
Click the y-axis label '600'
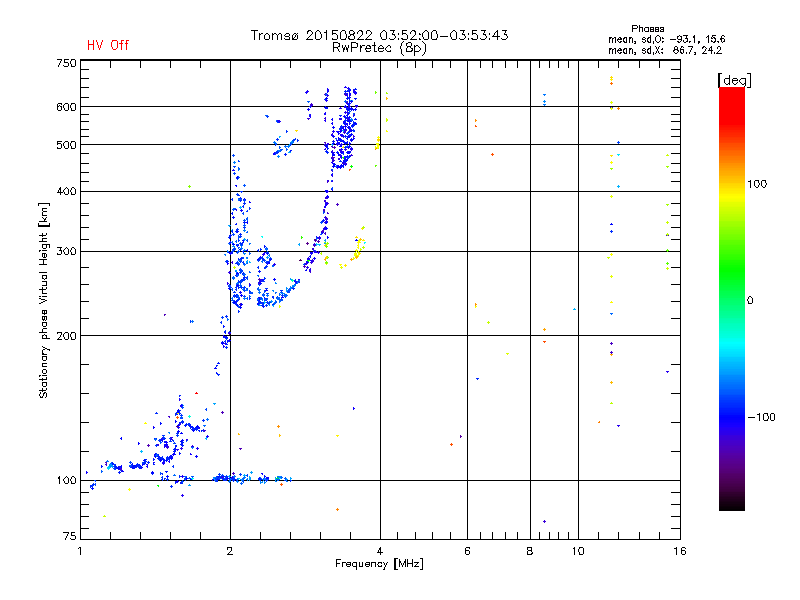(66, 107)
